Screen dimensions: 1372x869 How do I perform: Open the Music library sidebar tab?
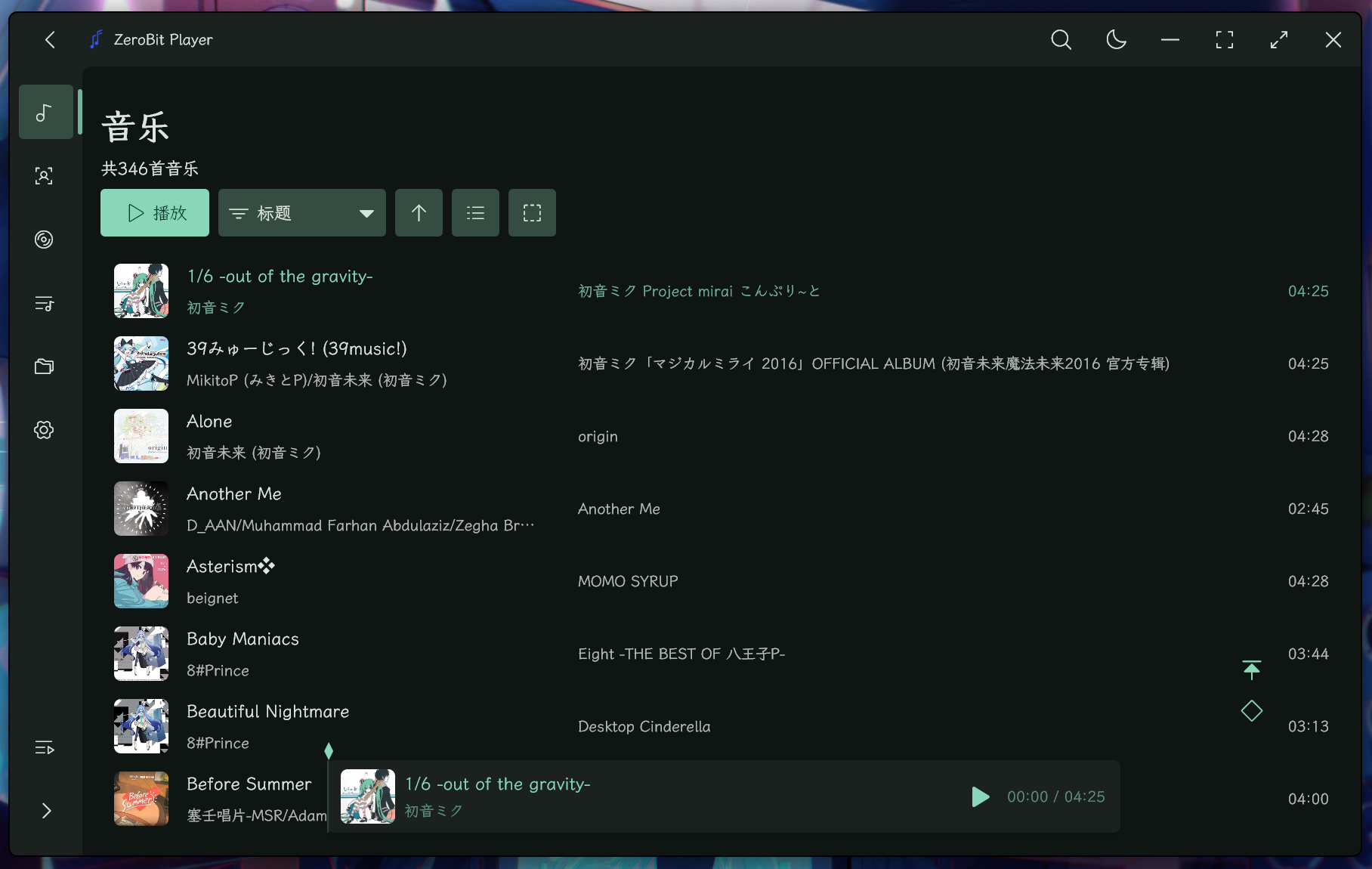[x=45, y=112]
